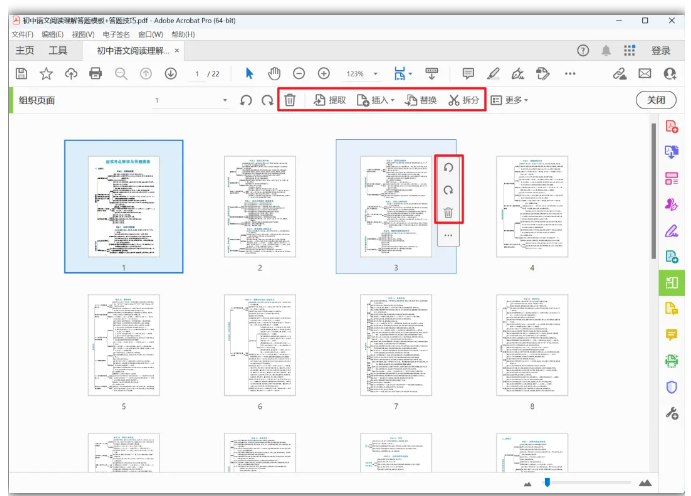
Task: Open the 窗口(W) menu
Action: (150, 34)
